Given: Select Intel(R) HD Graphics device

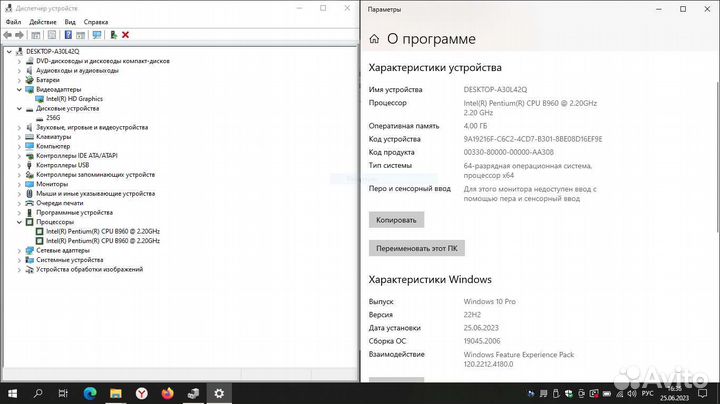Looking at the screenshot, I should [74, 99].
